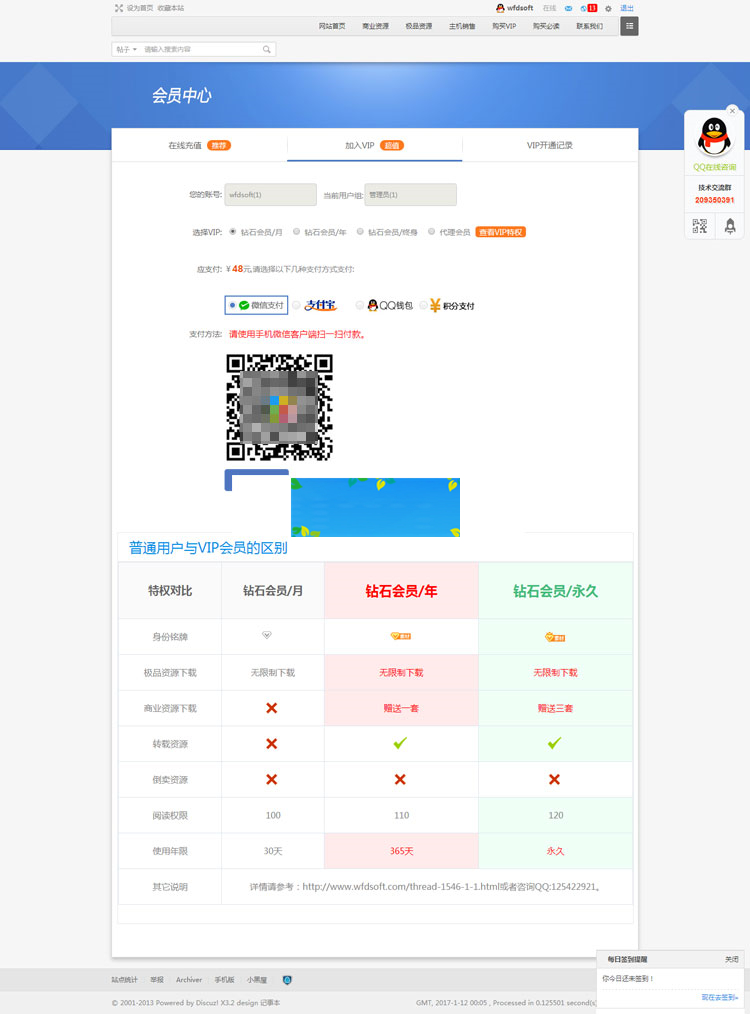
Task: Click the search magnifier icon
Action: pyautogui.click(x=267, y=49)
